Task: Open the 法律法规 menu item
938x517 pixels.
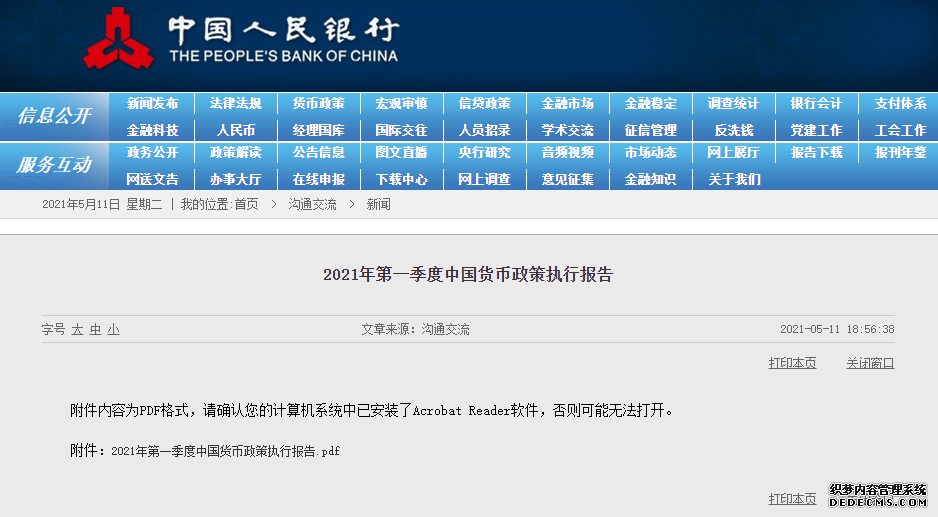Action: point(236,104)
